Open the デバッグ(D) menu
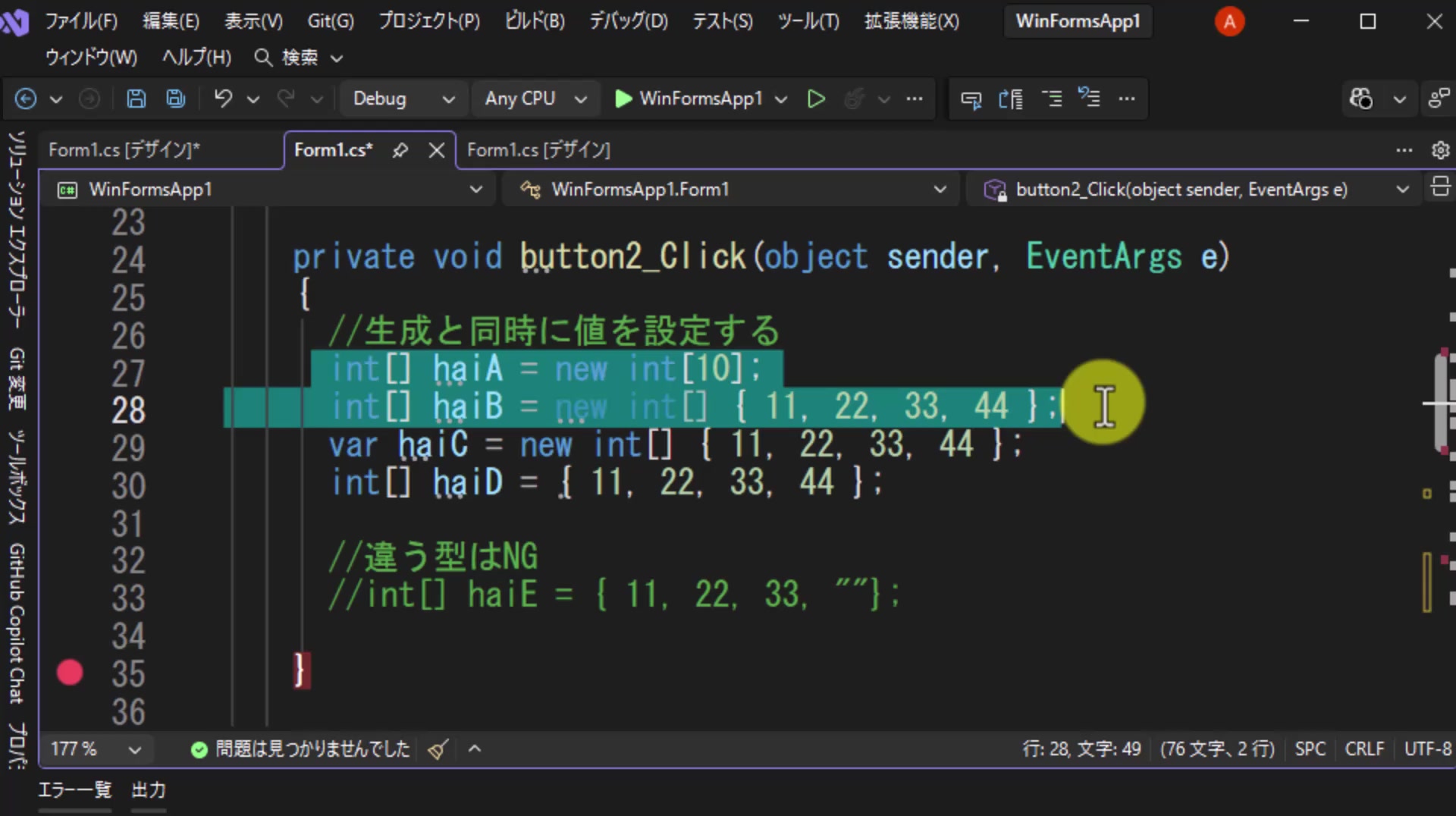Image resolution: width=1456 pixels, height=816 pixels. (x=629, y=21)
